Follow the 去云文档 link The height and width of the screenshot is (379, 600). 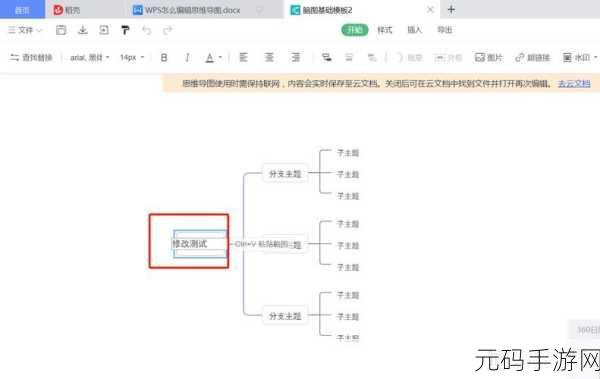click(x=574, y=83)
